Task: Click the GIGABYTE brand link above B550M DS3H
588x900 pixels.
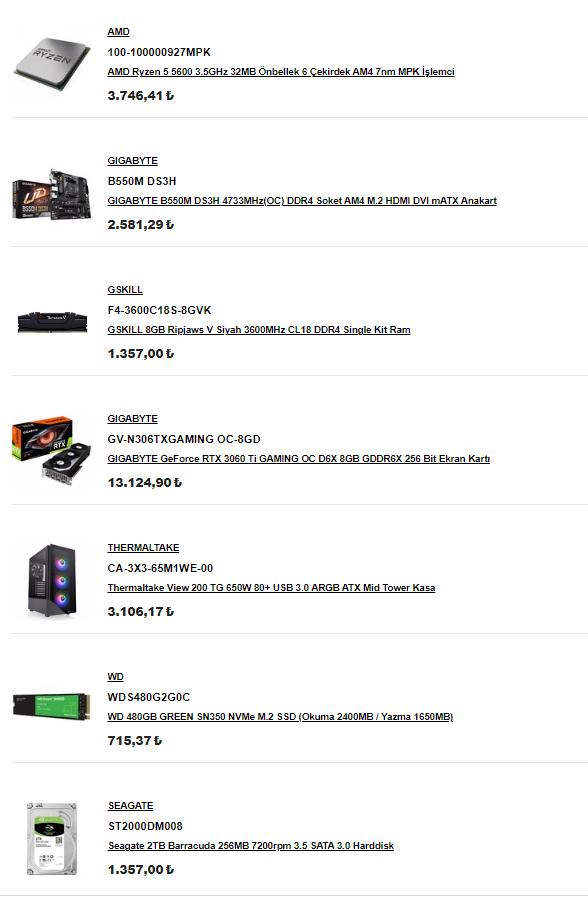Action: [x=132, y=161]
